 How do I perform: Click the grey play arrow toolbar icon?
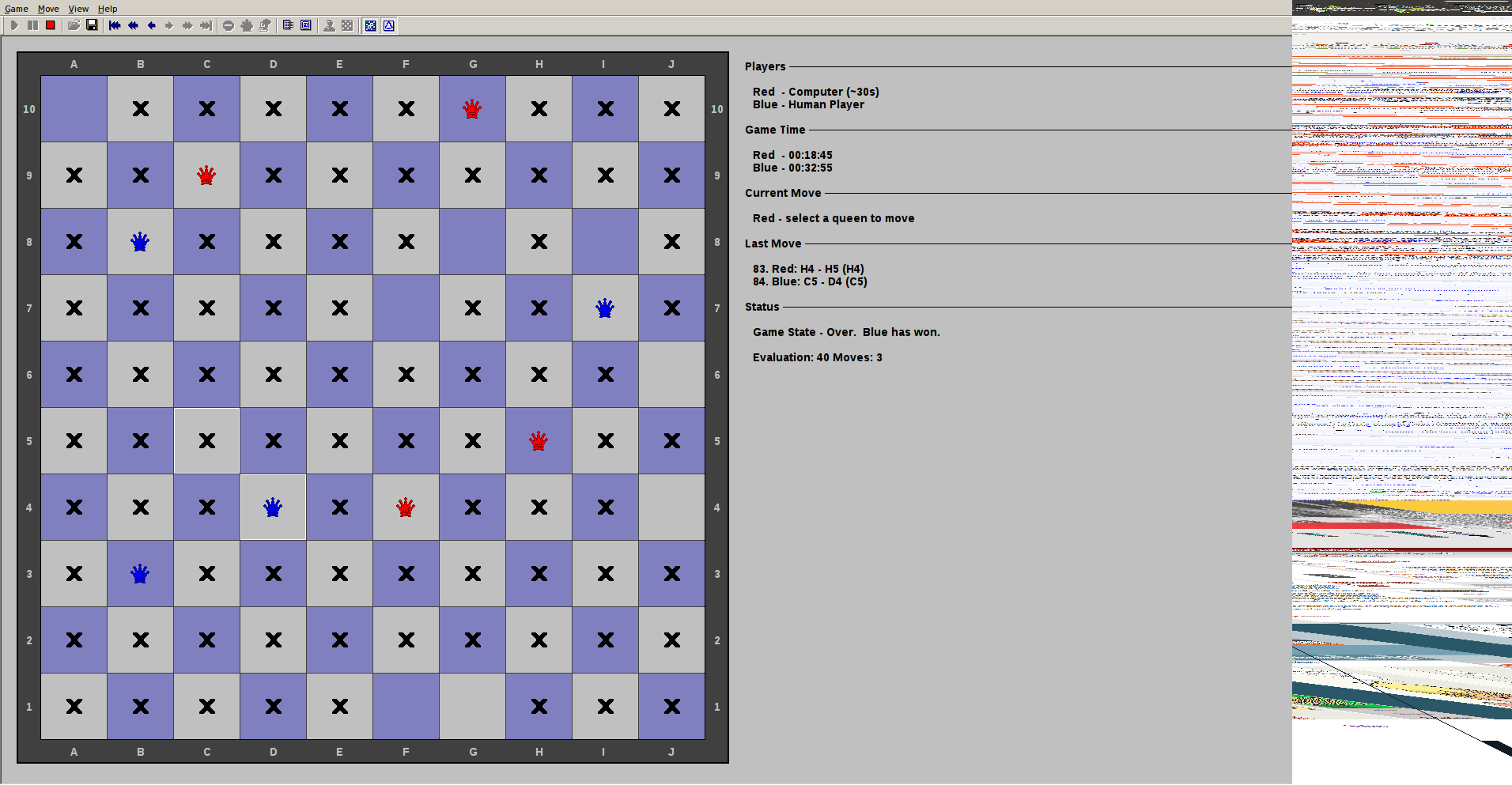point(14,25)
